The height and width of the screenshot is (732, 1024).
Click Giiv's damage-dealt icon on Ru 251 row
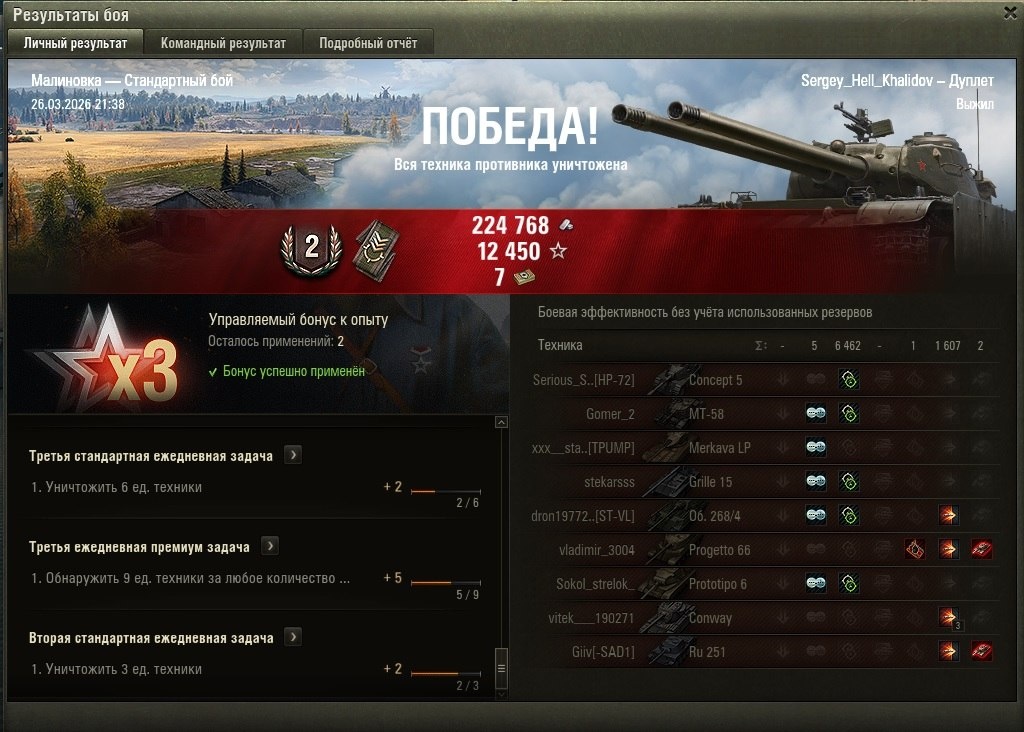tap(948, 651)
